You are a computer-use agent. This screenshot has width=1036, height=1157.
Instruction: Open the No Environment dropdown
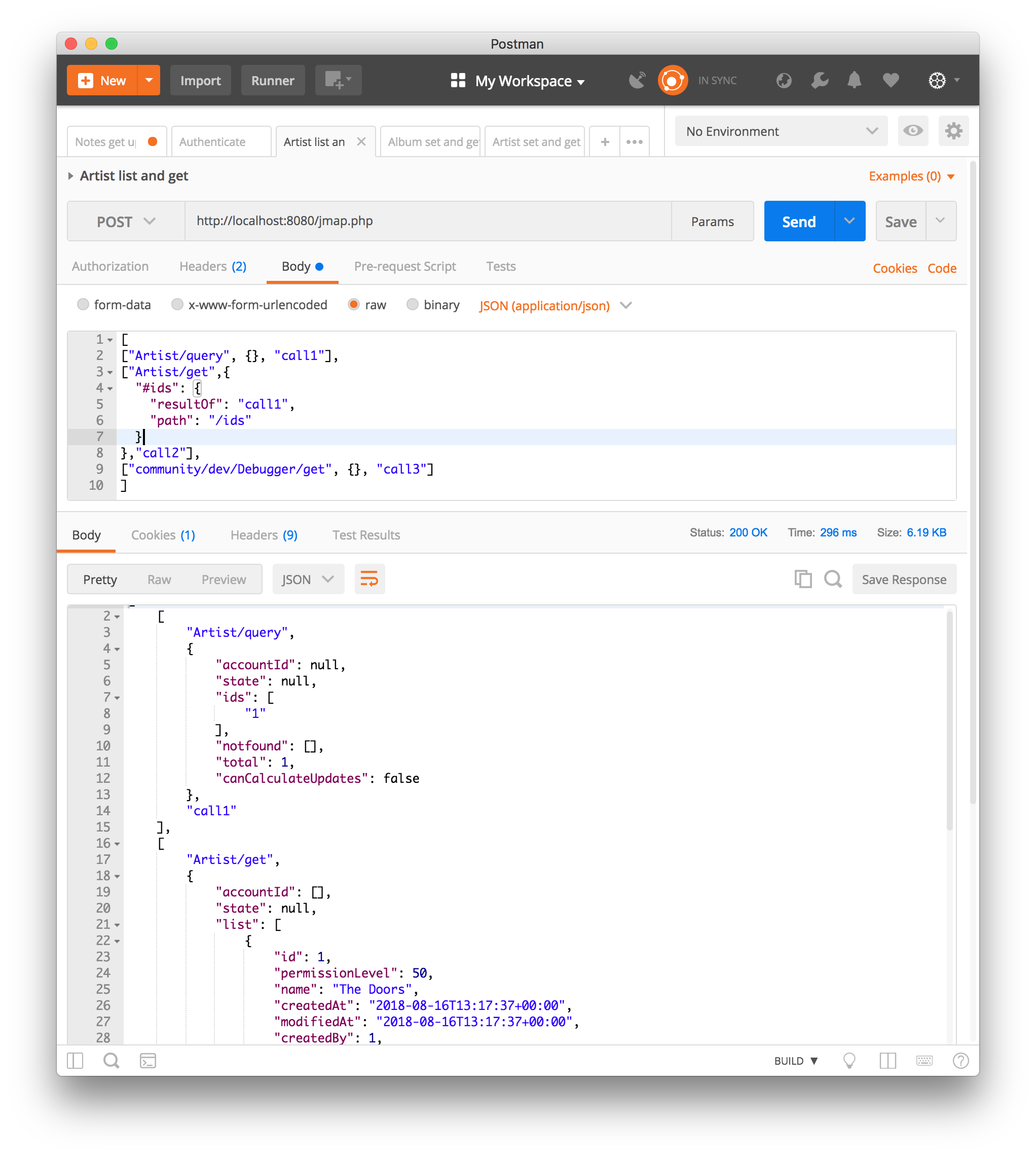[781, 131]
